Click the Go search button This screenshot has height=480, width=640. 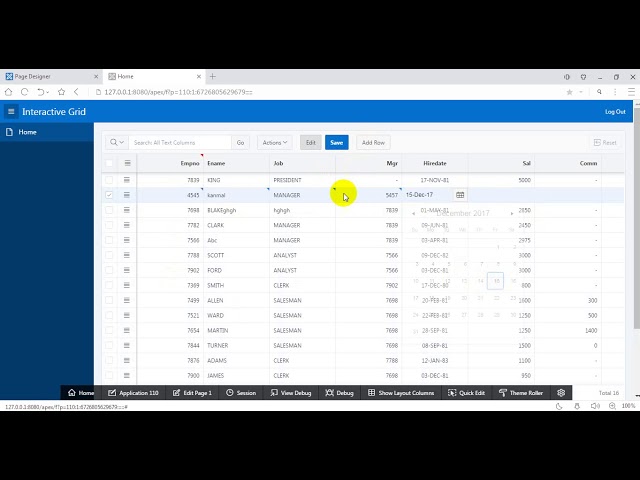coord(240,142)
